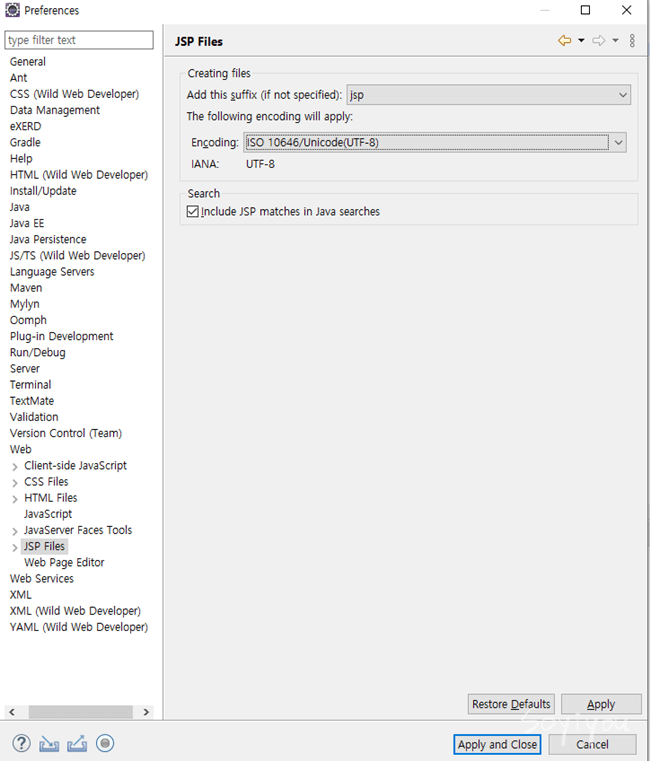Image resolution: width=650 pixels, height=761 pixels.
Task: Click the export preferences icon
Action: coord(77,744)
